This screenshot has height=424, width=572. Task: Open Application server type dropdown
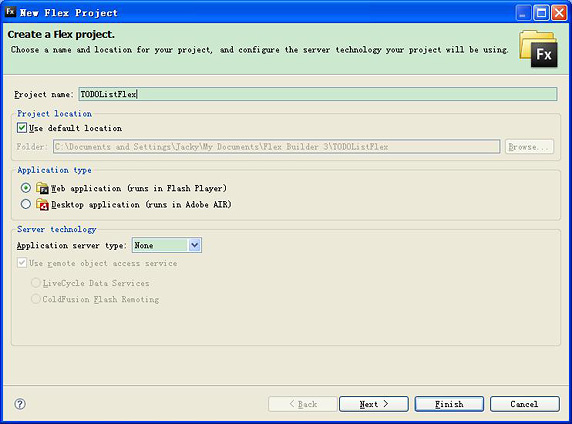[167, 245]
